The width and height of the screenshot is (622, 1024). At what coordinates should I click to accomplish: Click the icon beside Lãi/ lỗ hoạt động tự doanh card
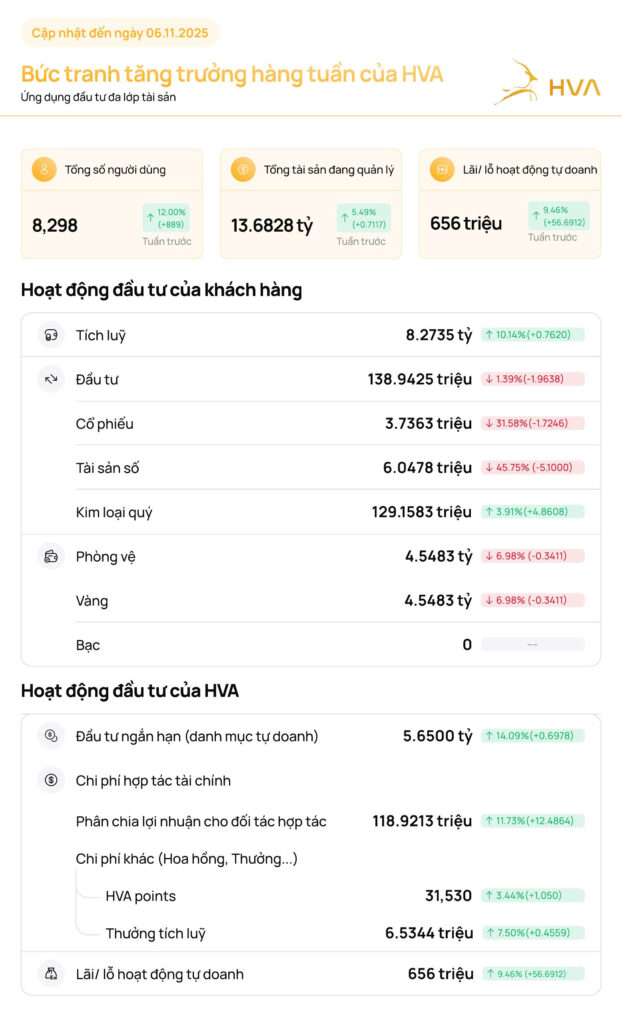[441, 170]
